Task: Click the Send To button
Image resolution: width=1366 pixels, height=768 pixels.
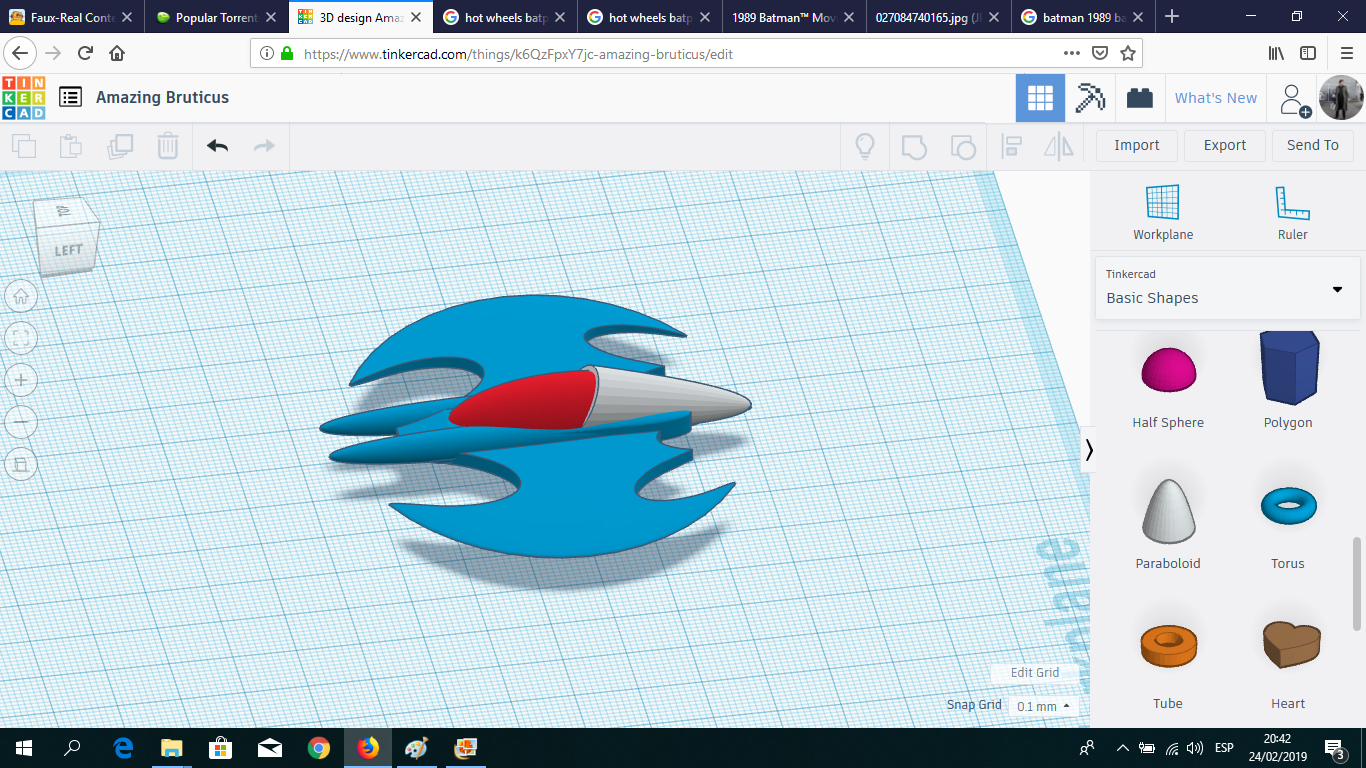Action: (x=1313, y=145)
